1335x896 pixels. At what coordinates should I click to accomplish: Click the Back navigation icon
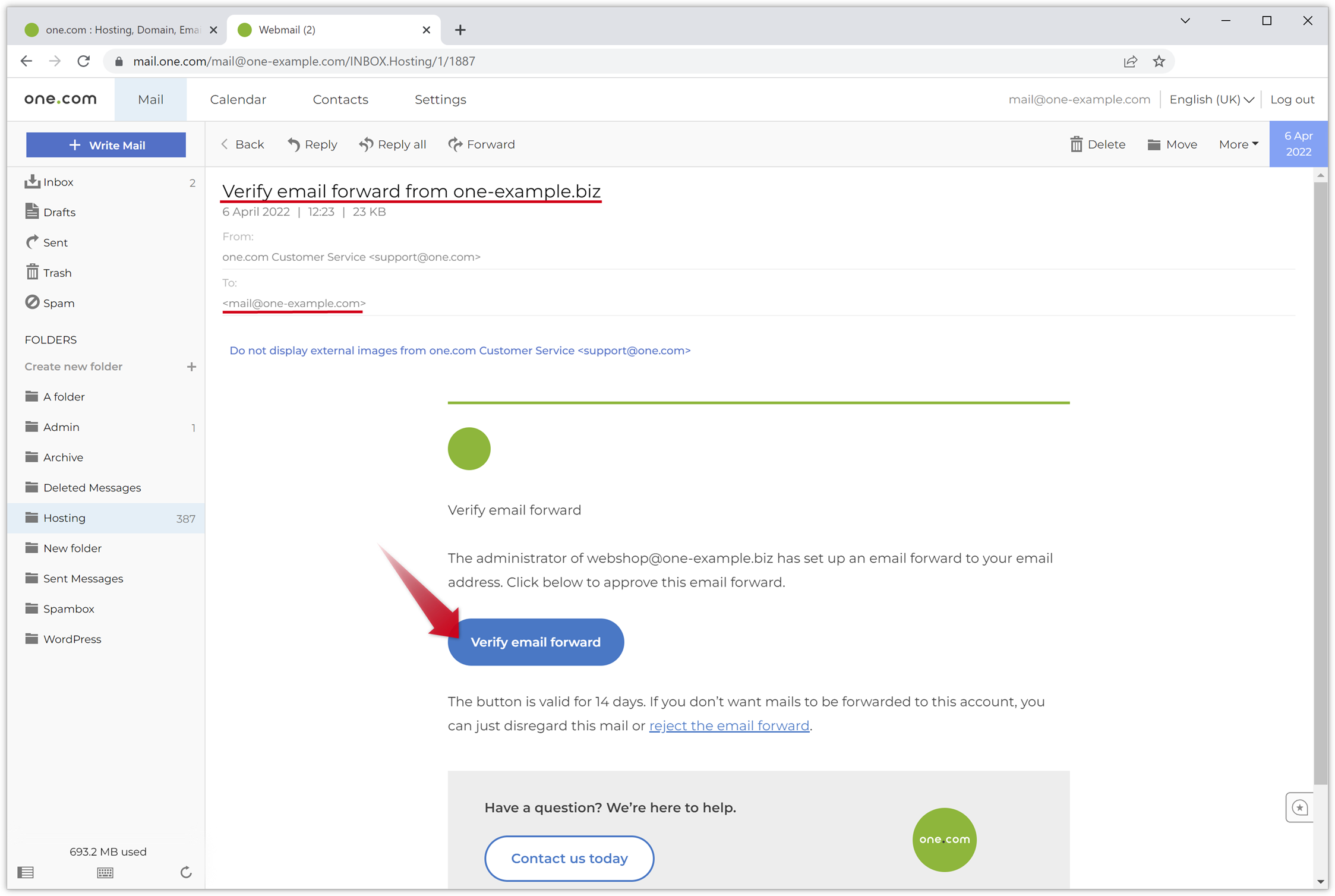coord(224,144)
